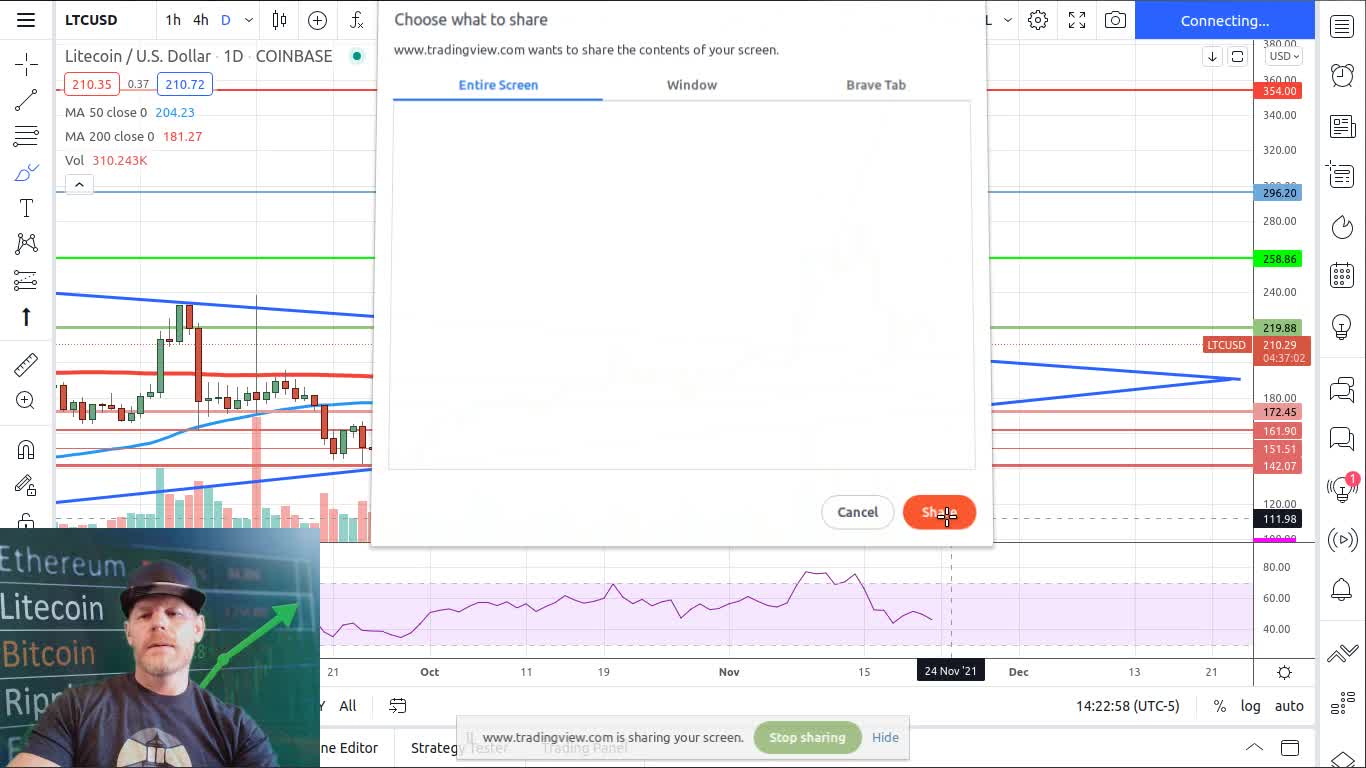Select the D daily timeframe
1366x768 pixels.
point(226,20)
